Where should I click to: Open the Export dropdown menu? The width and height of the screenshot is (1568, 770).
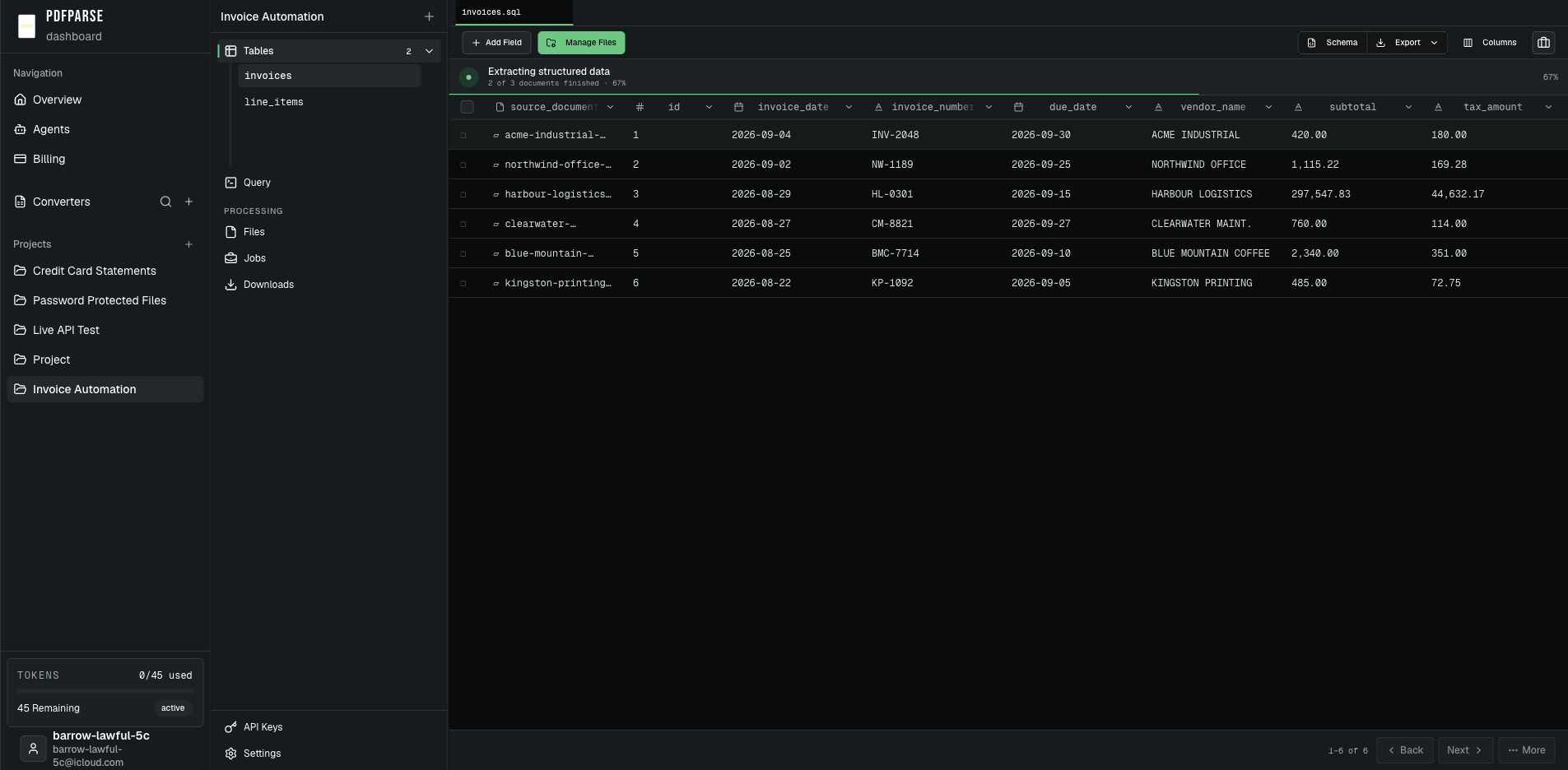(x=1407, y=43)
